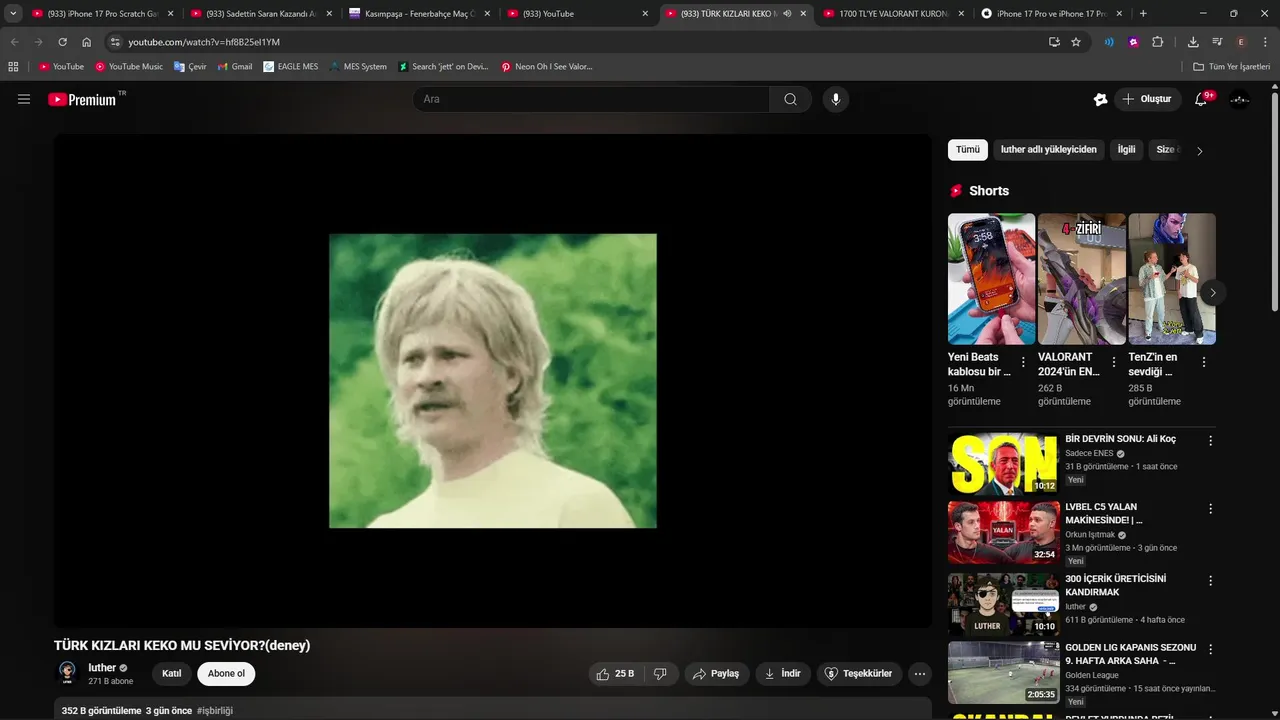
Task: Open options for BİR DEVRİN SONU video
Action: tap(1210, 441)
